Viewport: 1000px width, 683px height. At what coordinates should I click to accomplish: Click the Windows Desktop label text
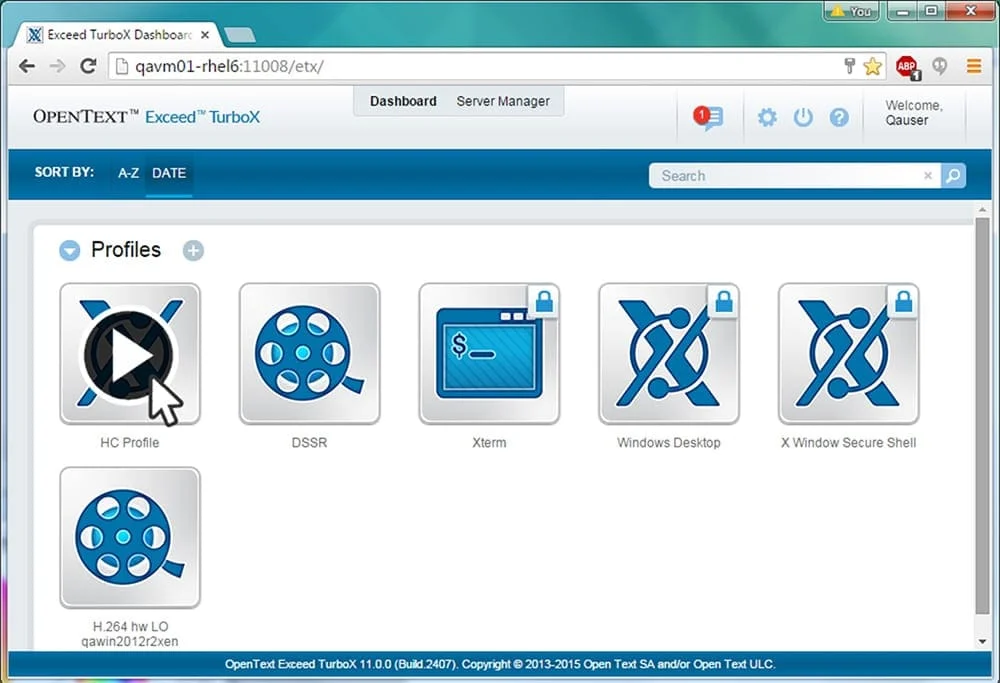pos(669,443)
